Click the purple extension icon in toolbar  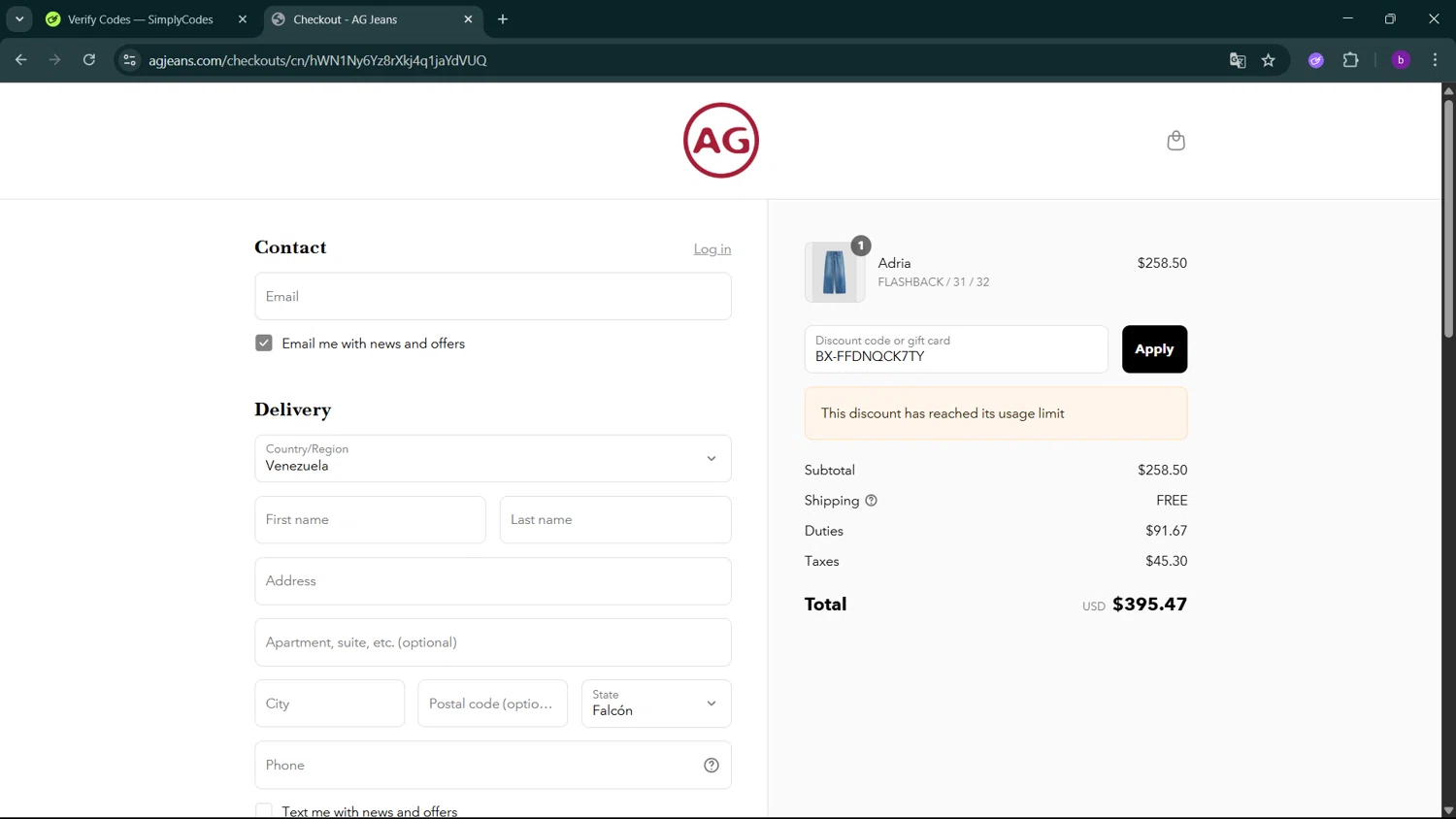click(1316, 60)
